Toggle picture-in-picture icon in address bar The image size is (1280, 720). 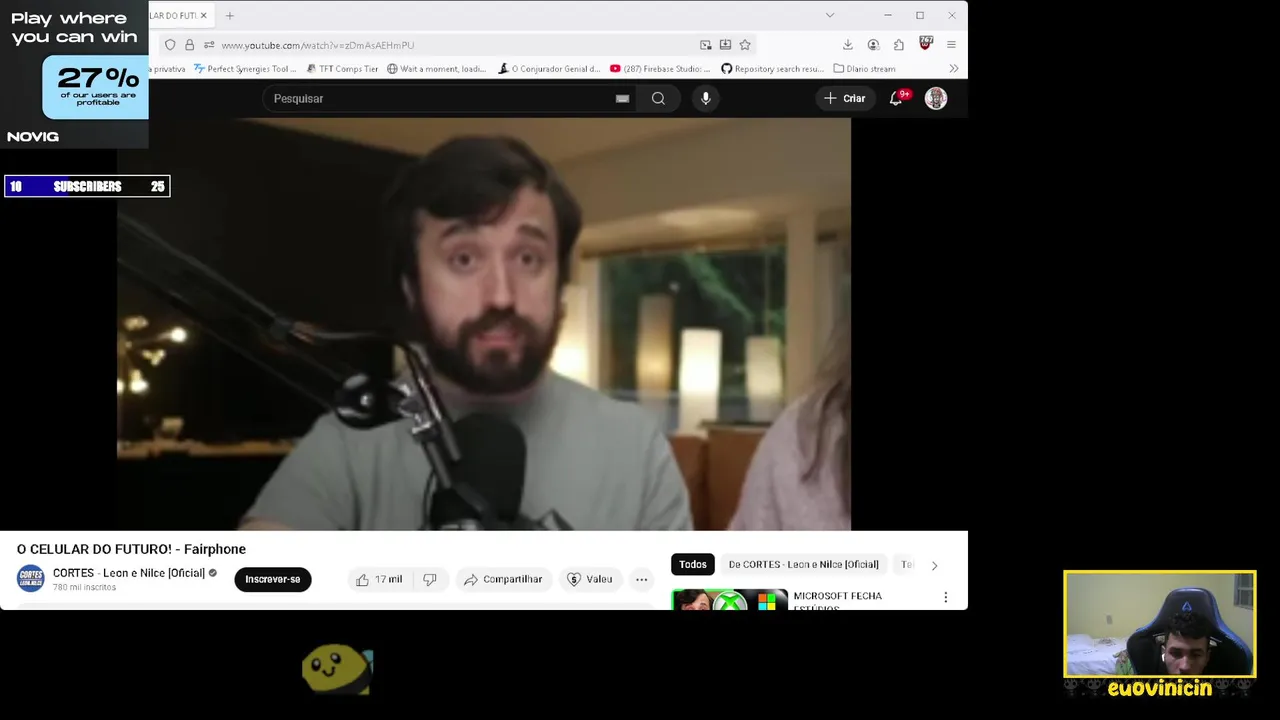coord(706,45)
